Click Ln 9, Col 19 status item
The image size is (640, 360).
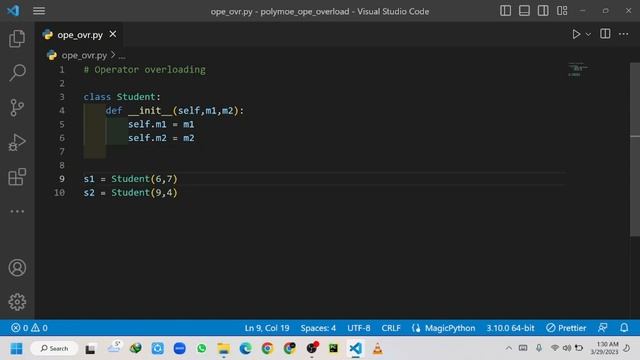tap(267, 328)
